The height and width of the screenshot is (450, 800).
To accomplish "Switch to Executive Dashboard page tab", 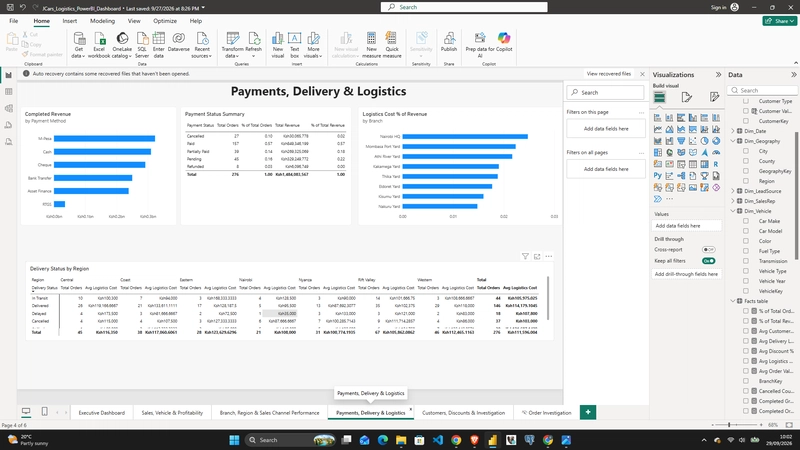I will (102, 413).
